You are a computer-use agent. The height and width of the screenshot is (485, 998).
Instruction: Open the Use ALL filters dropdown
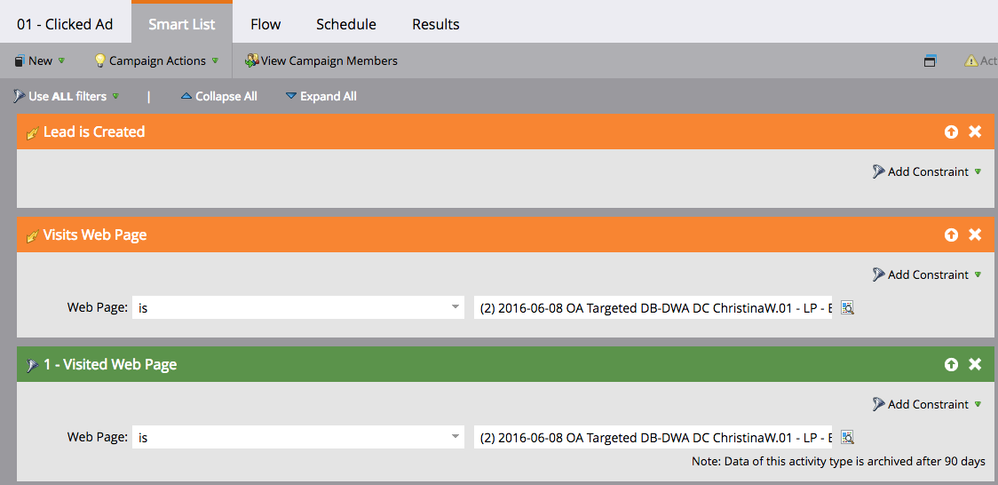coord(66,96)
